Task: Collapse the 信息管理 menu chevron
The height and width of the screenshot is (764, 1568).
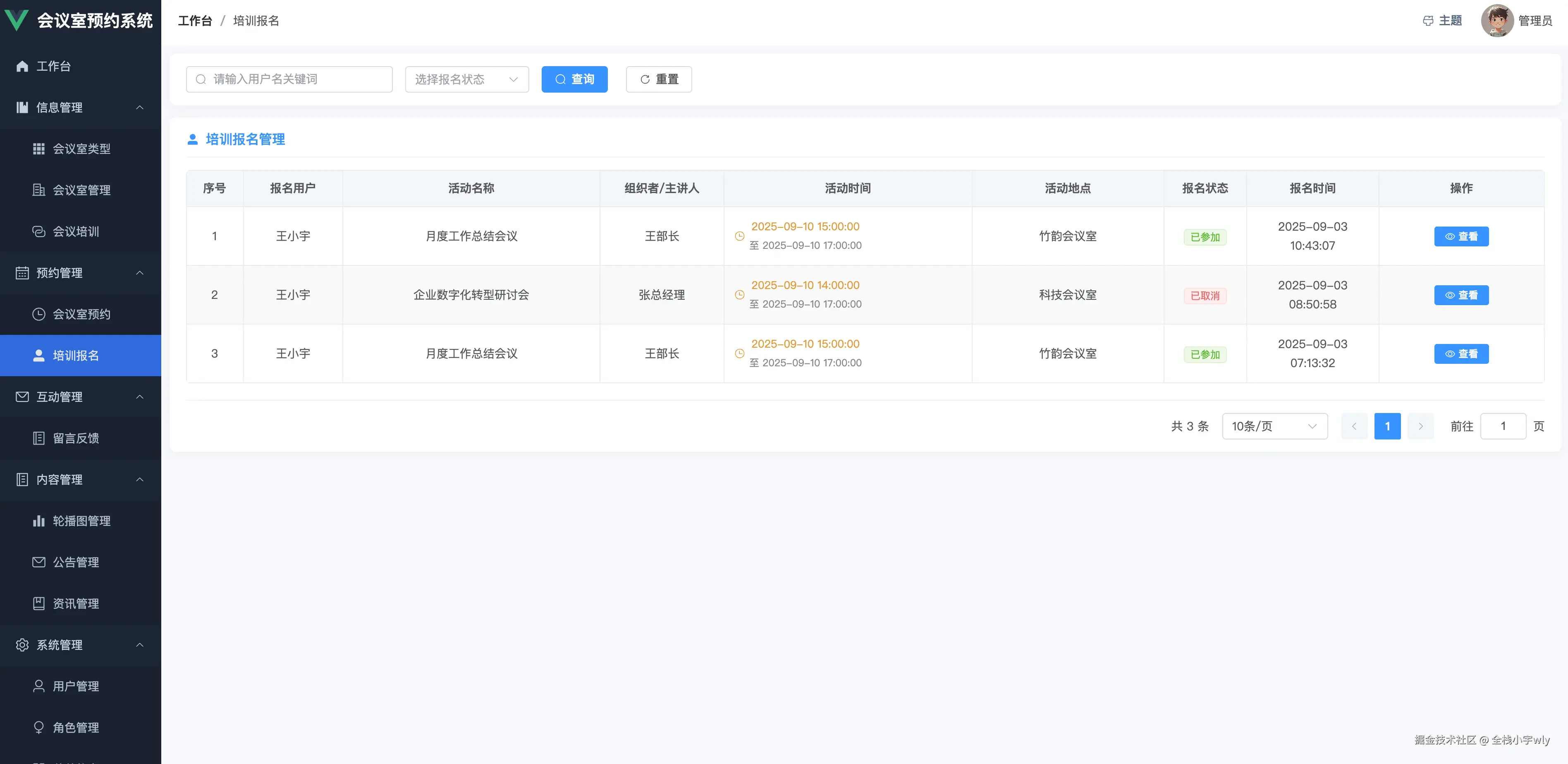Action: point(139,108)
